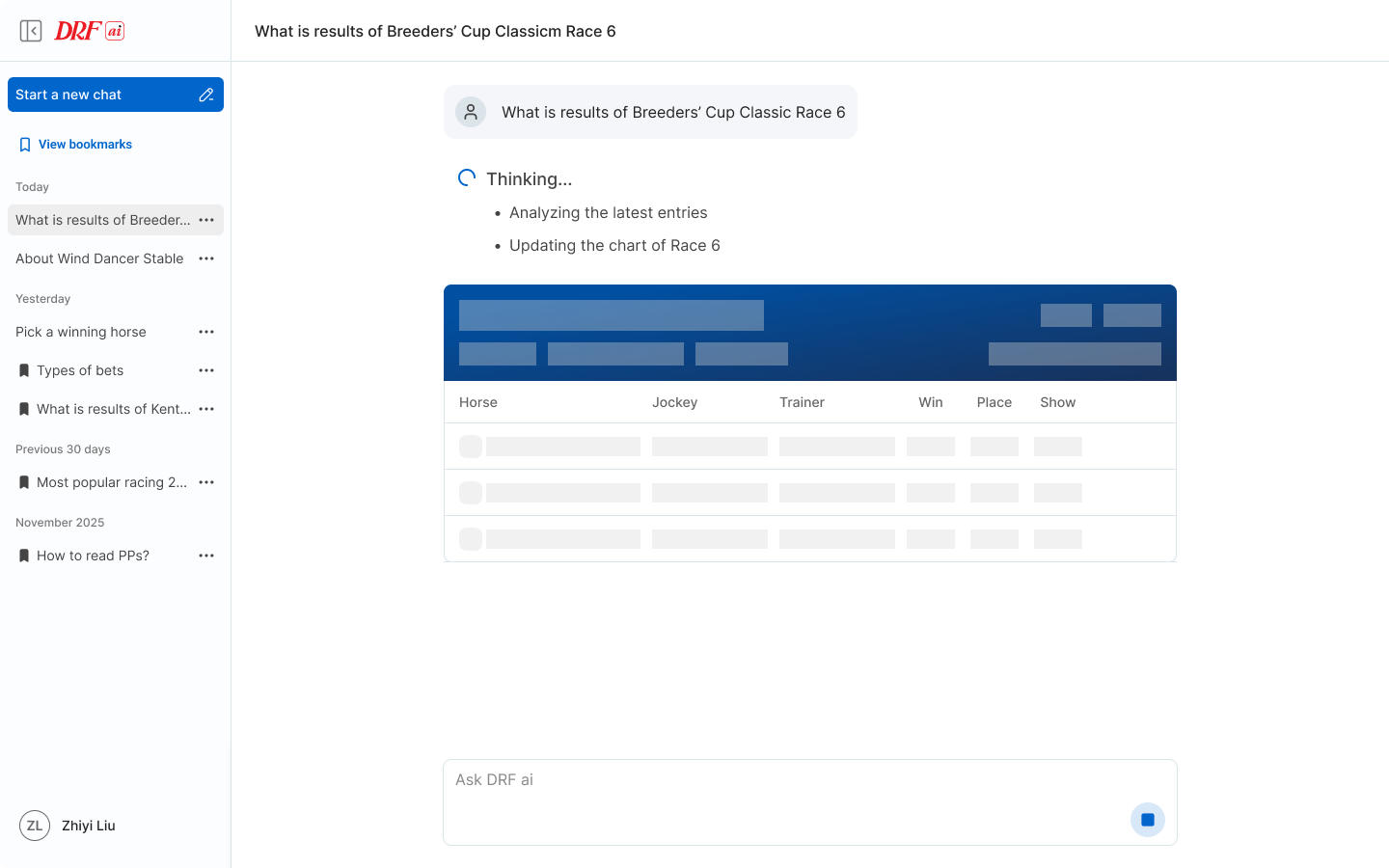Click bookmark icon on Most popular racing

point(24,482)
